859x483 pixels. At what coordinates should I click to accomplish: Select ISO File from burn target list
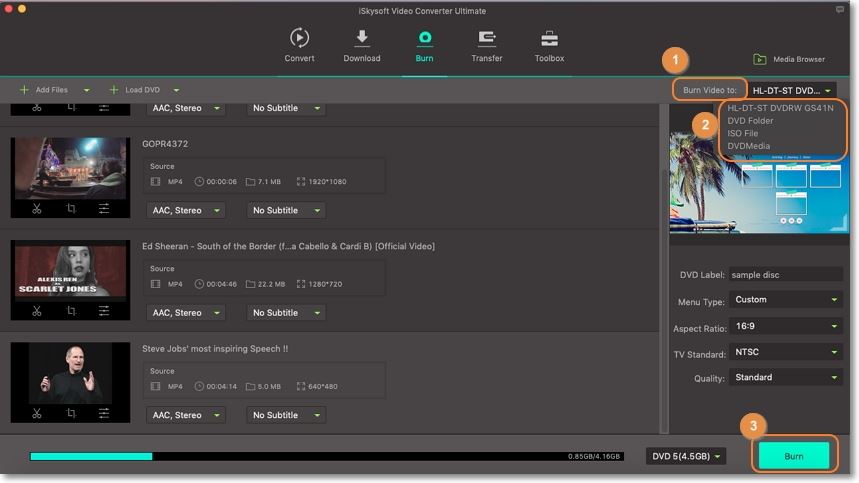click(x=743, y=133)
